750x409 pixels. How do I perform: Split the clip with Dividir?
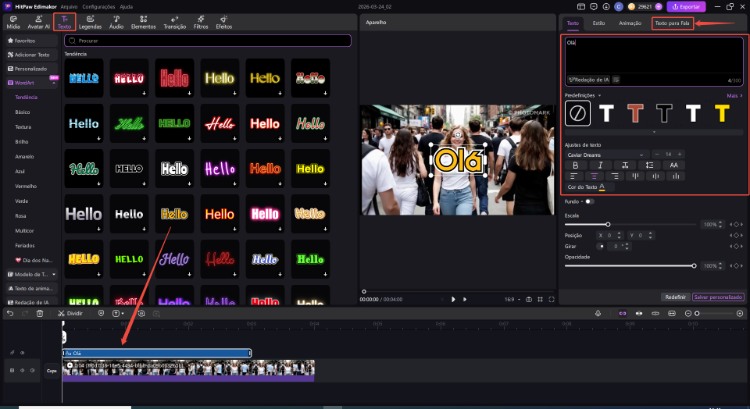(x=70, y=313)
